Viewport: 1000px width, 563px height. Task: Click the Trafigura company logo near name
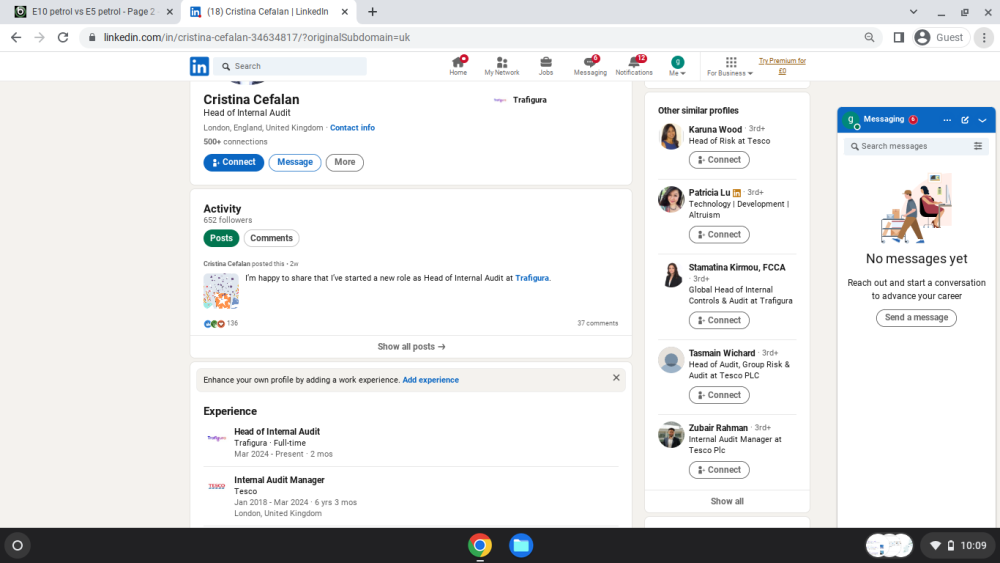click(x=500, y=100)
